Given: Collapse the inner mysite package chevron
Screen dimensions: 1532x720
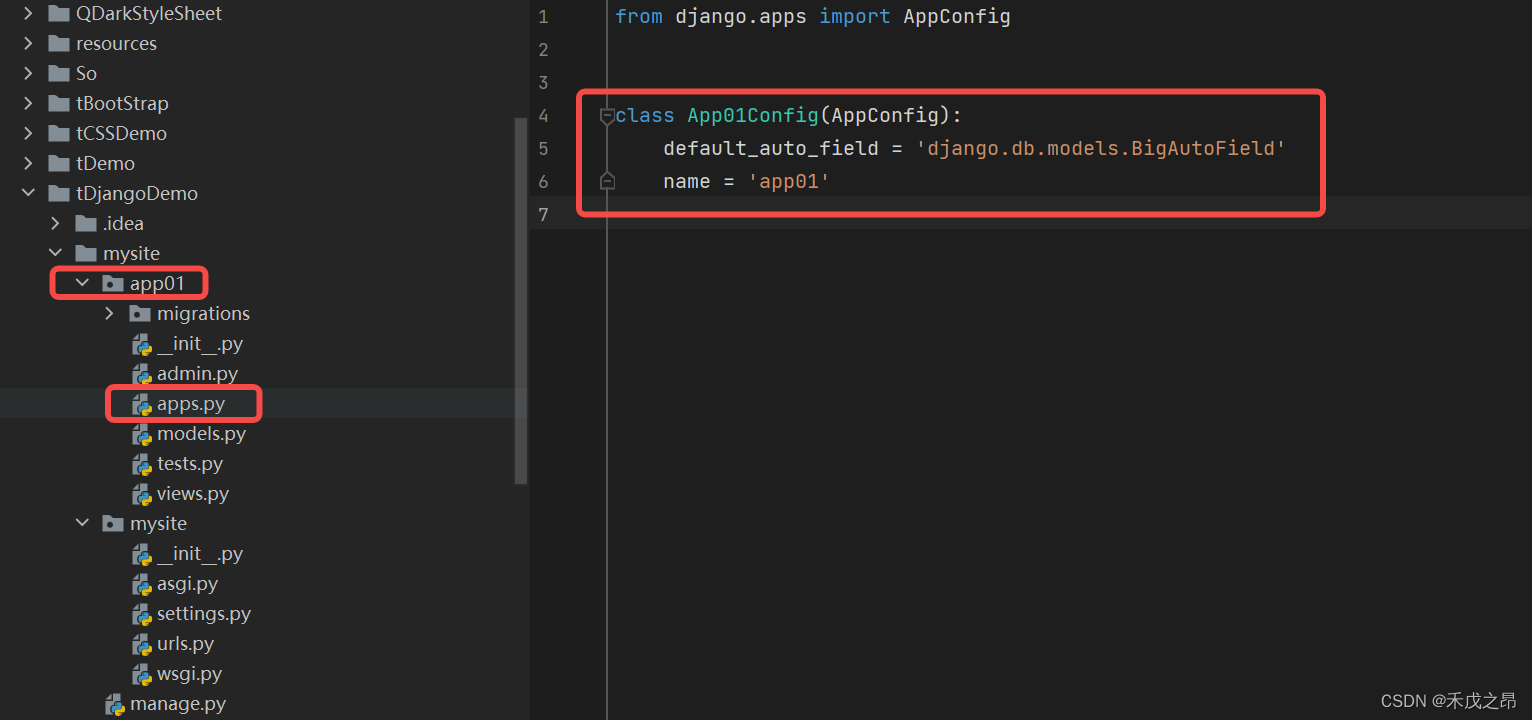Looking at the screenshot, I should click(x=82, y=524).
